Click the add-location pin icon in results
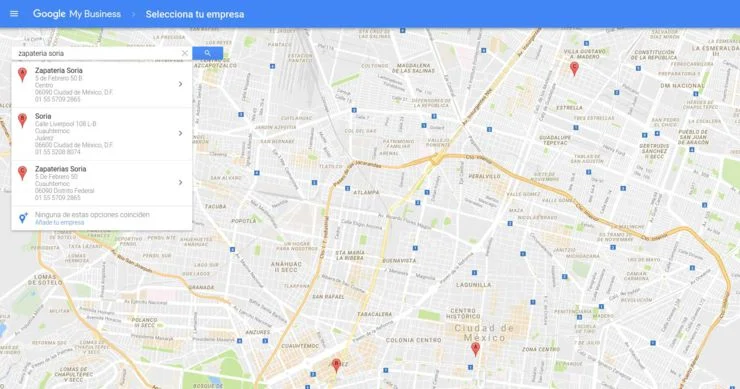 (23, 218)
